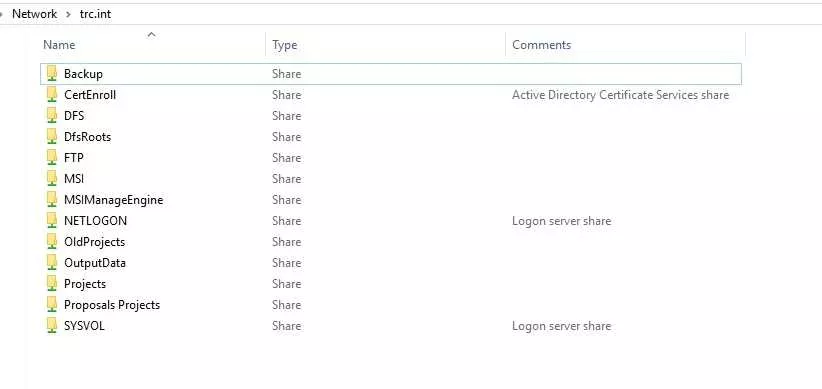Click the SYSVOL share folder icon
Image resolution: width=822 pixels, height=389 pixels.
pos(52,326)
